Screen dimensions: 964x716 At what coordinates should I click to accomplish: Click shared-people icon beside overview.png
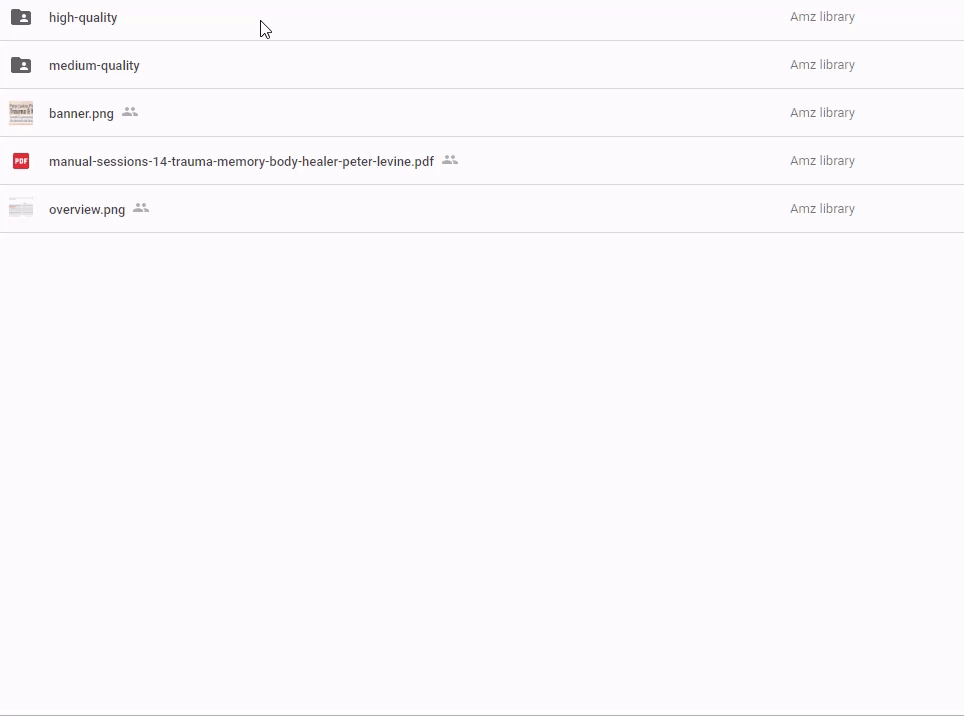(141, 208)
